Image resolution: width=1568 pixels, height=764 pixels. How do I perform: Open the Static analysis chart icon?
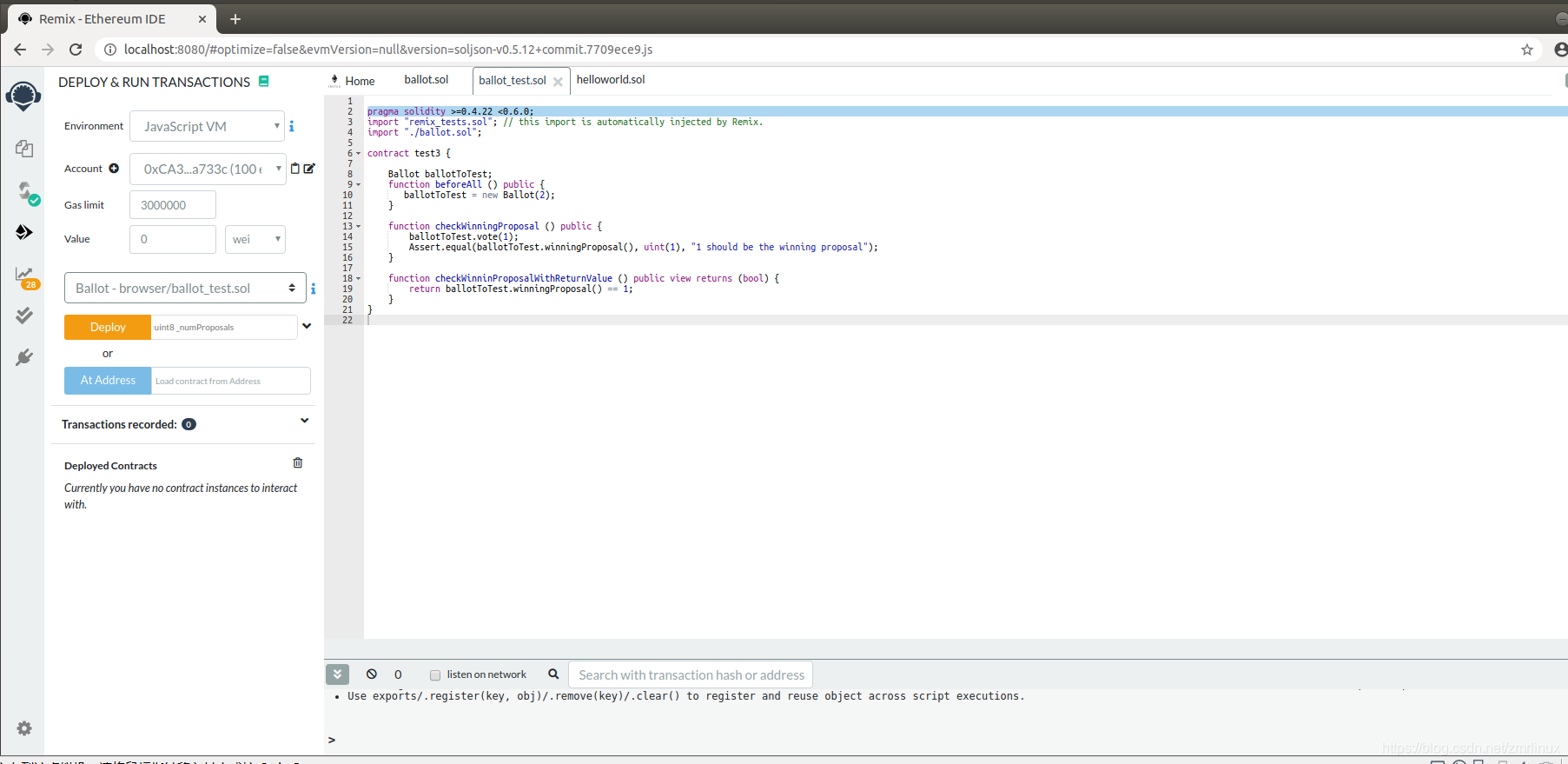[x=25, y=277]
